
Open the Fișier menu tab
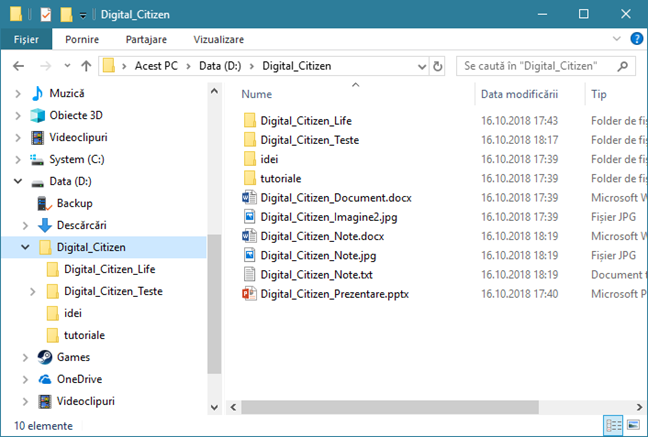tap(26, 39)
